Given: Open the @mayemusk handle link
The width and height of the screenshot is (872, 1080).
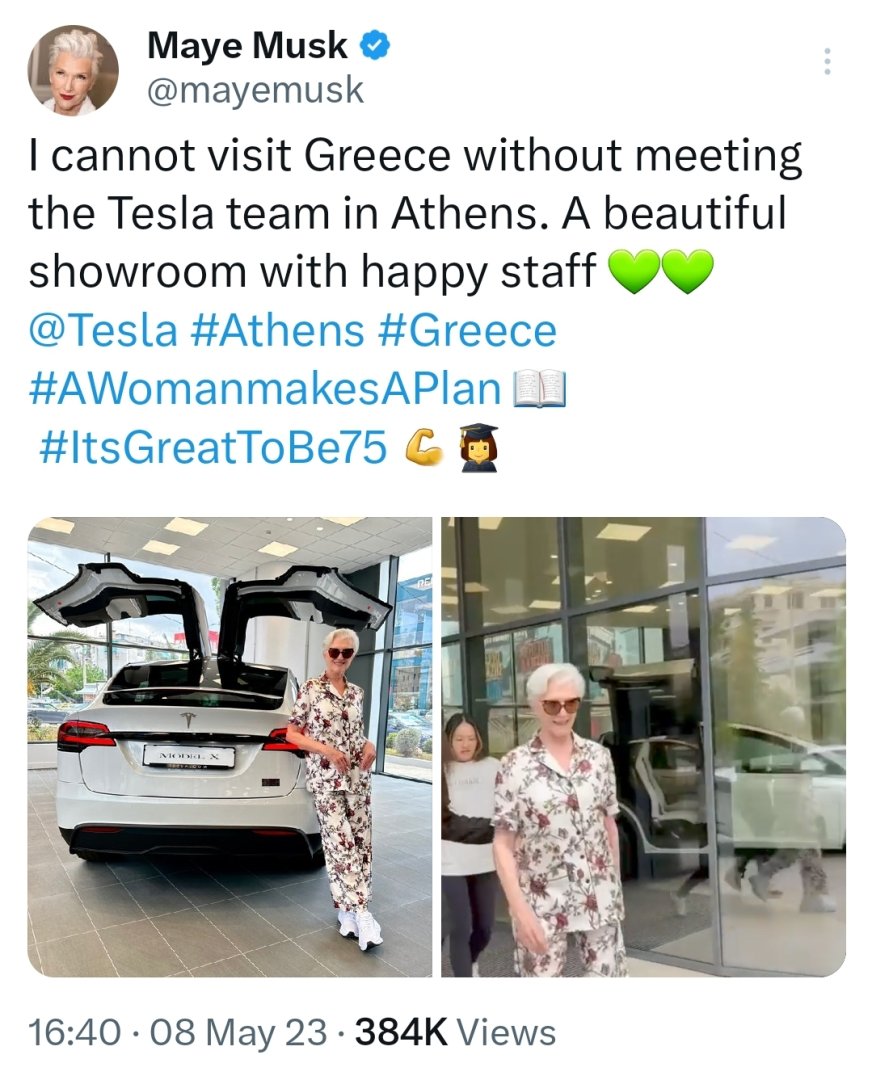Looking at the screenshot, I should coord(255,91).
